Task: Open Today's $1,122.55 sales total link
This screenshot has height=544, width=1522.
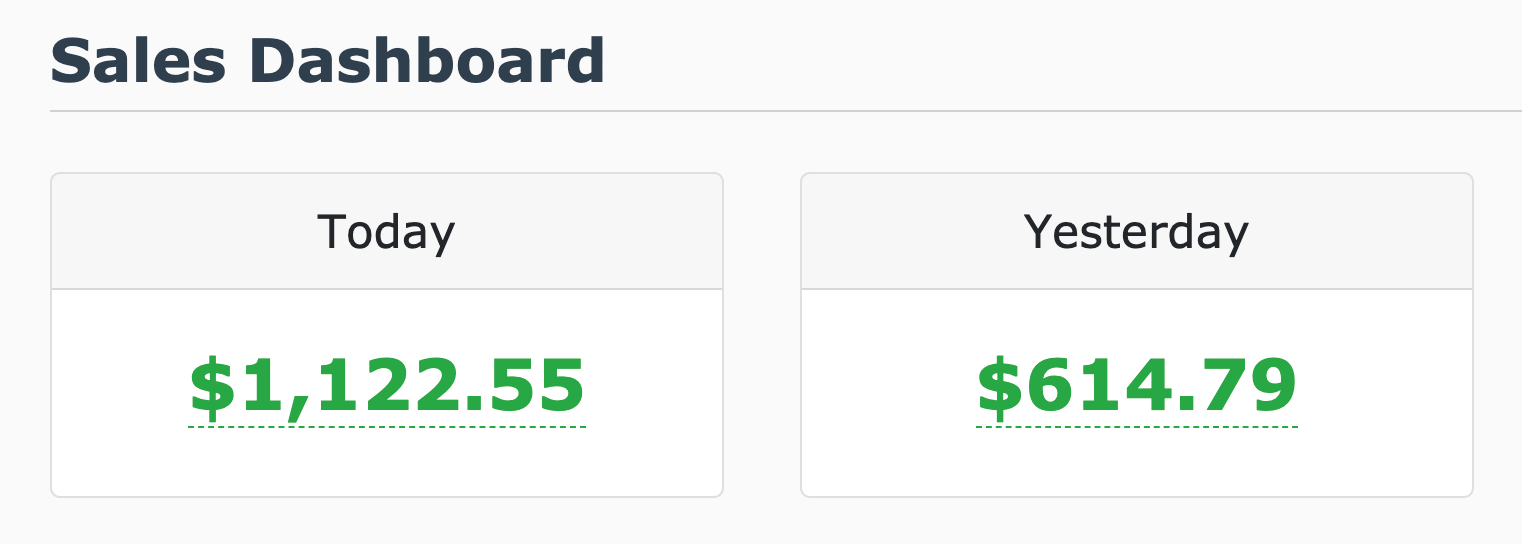Action: (386, 386)
